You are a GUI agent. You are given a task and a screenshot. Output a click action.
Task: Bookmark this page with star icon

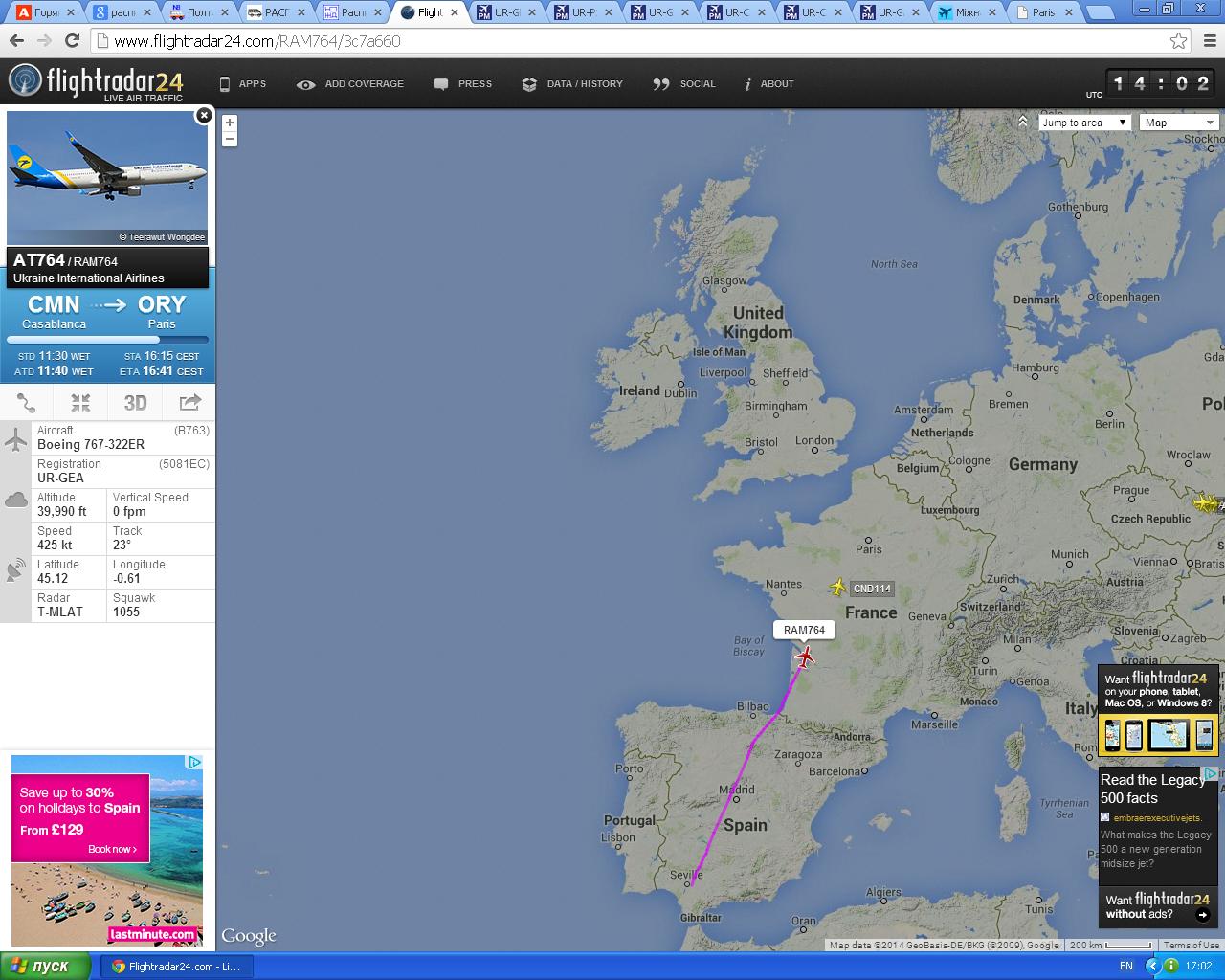pyautogui.click(x=1178, y=41)
